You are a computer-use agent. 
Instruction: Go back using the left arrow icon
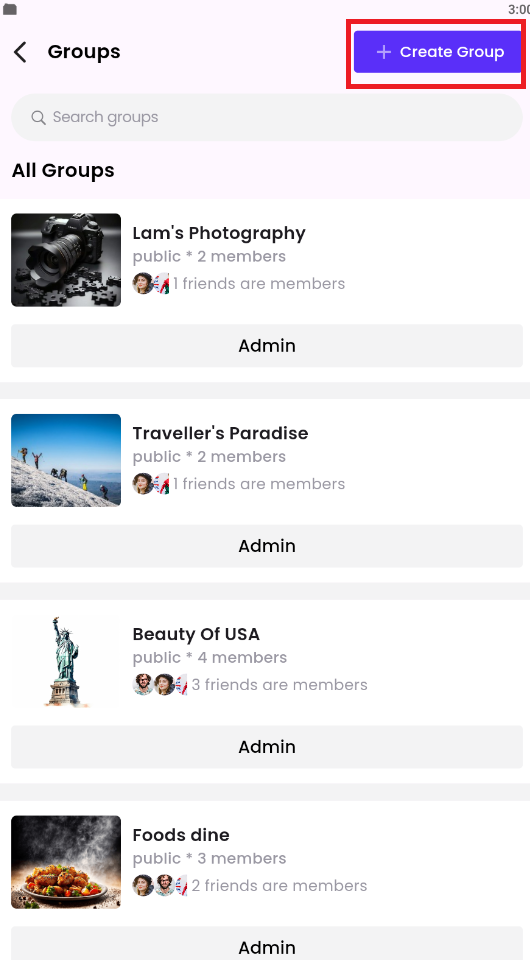pos(20,52)
